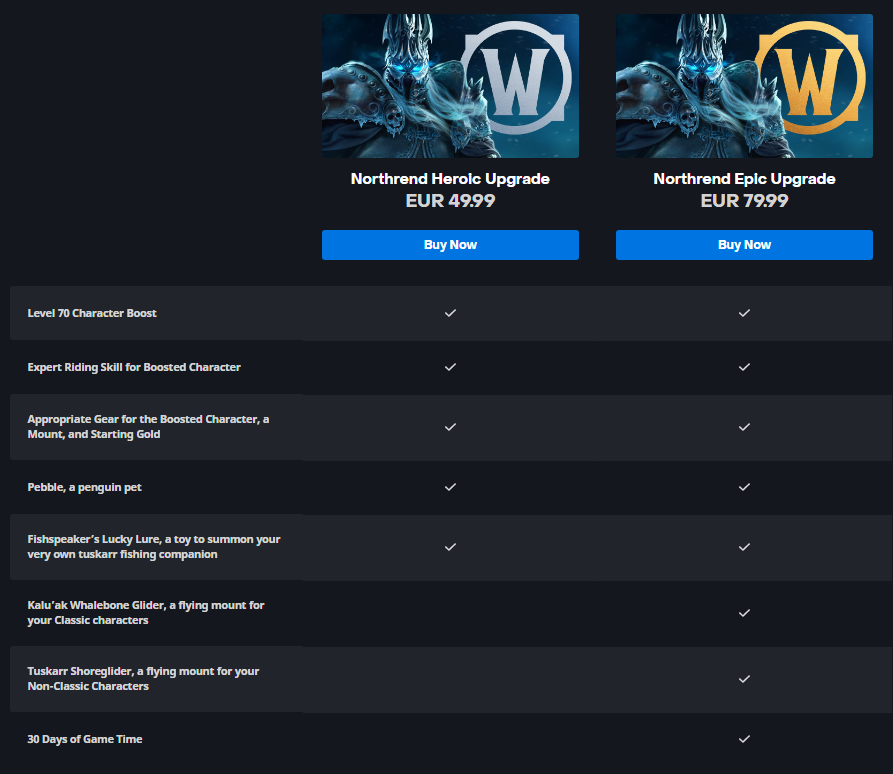The image size is (893, 774).
Task: Click the Northrend Heroic Upgrade title
Action: (450, 179)
